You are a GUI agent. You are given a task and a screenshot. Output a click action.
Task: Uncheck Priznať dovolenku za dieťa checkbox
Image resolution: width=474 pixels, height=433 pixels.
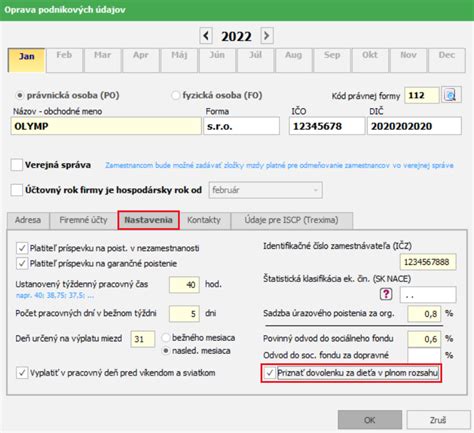270,373
